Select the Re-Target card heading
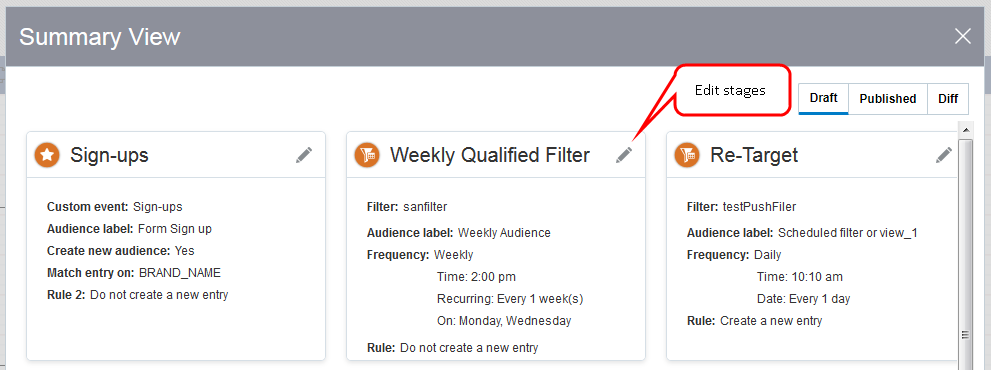This screenshot has height=370, width=991. coord(754,155)
